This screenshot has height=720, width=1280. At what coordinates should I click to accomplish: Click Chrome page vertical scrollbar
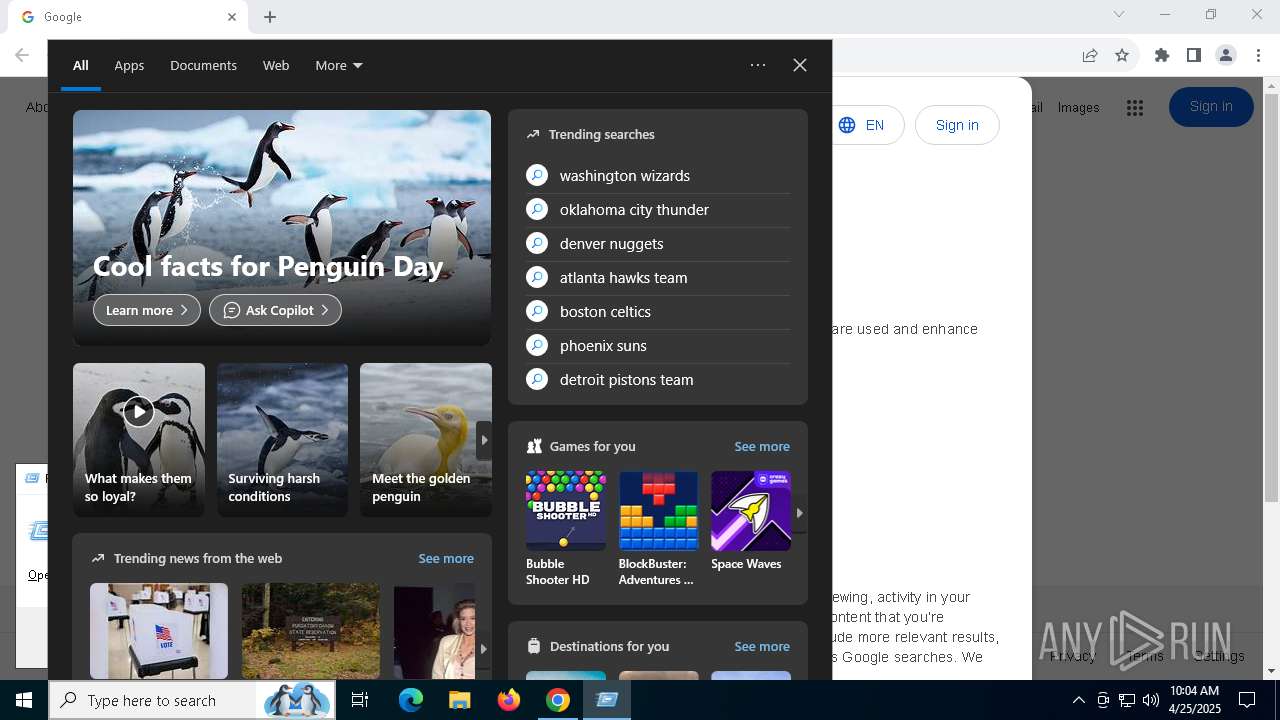[x=1271, y=297]
